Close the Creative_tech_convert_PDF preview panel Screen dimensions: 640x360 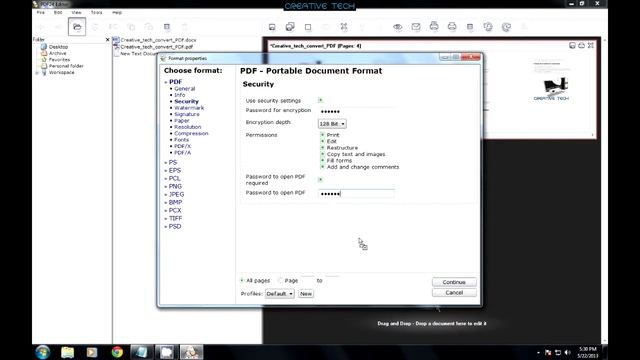click(x=591, y=45)
